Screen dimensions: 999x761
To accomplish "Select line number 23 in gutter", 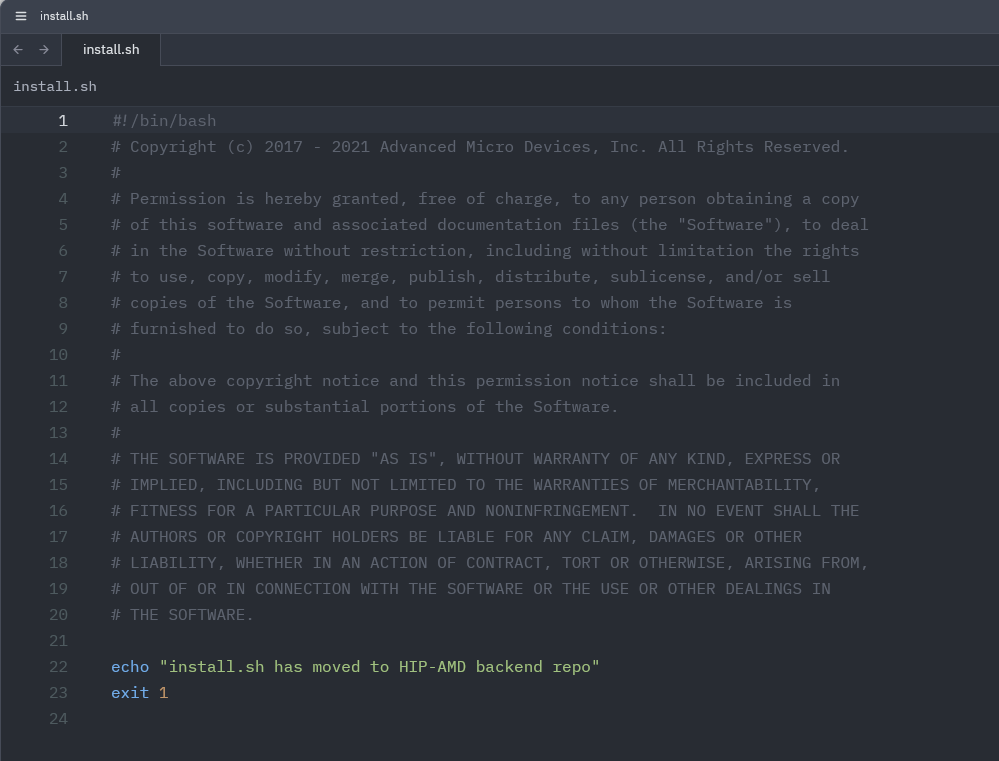I will [x=58, y=693].
